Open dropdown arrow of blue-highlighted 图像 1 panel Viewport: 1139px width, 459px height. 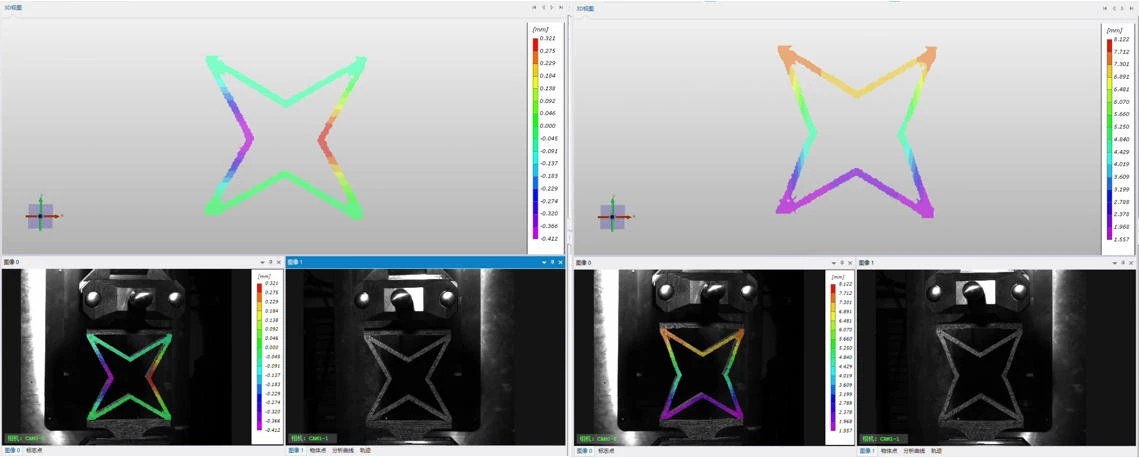544,263
